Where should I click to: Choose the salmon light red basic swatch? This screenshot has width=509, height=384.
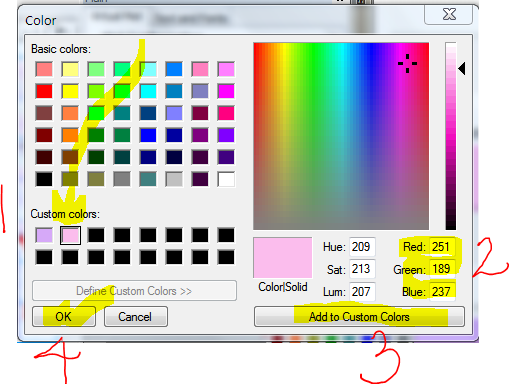[44, 69]
